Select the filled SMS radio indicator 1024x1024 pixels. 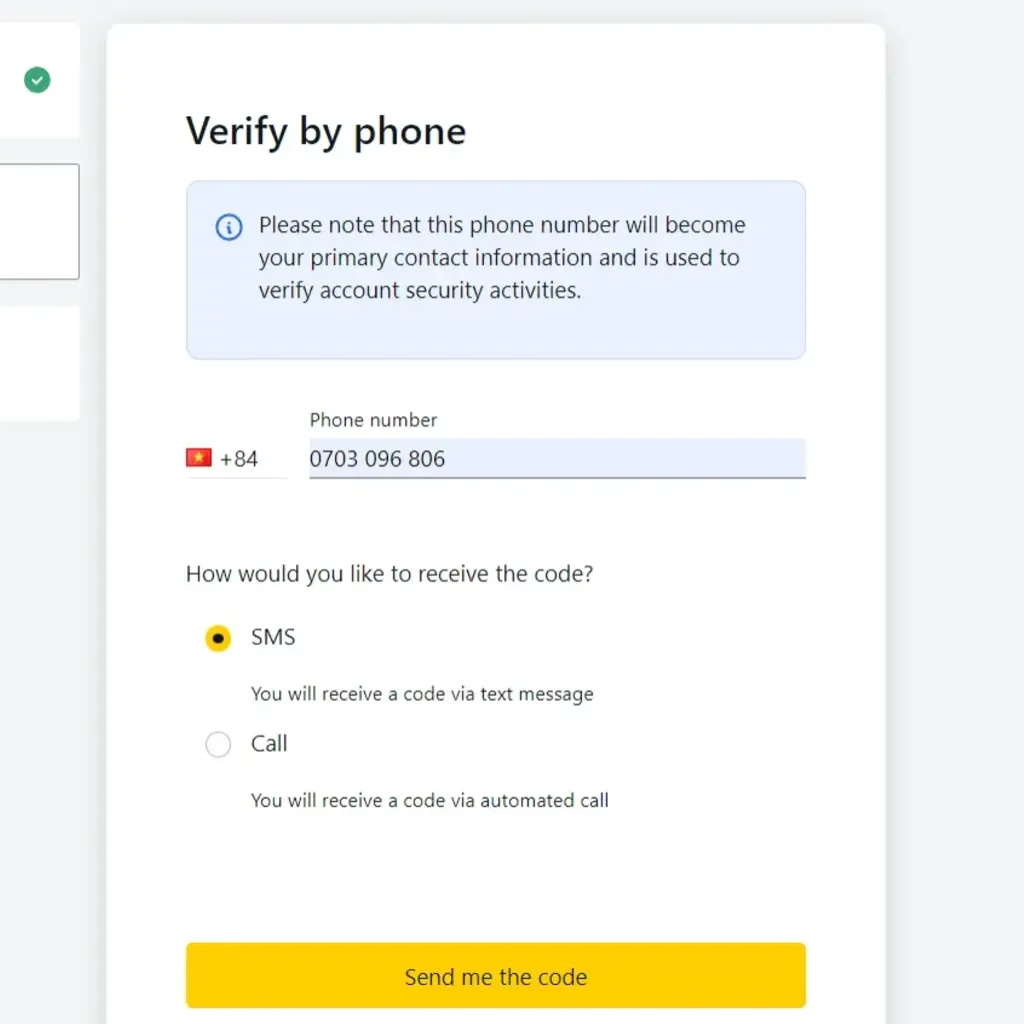[217, 637]
